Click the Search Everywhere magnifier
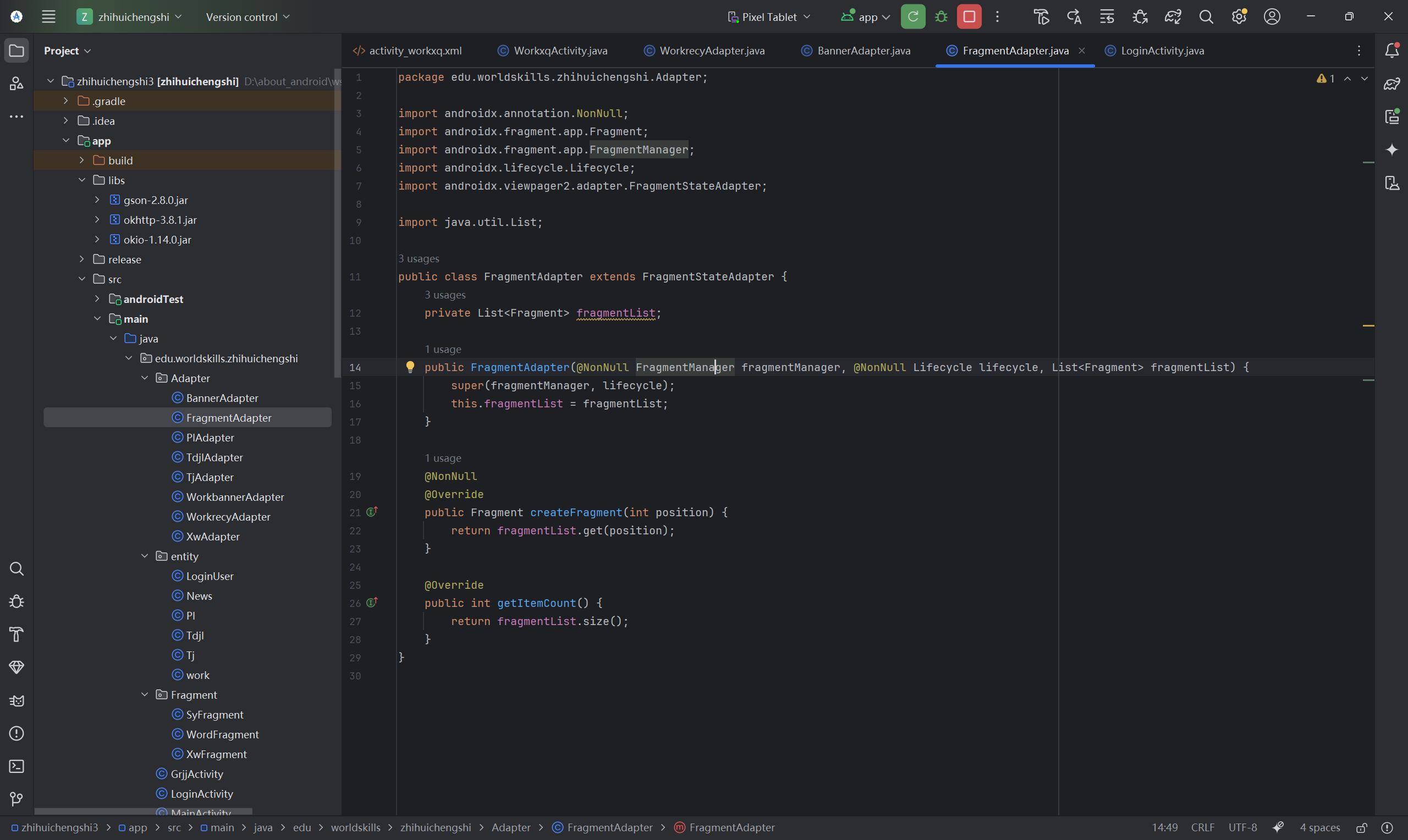 (x=1206, y=17)
